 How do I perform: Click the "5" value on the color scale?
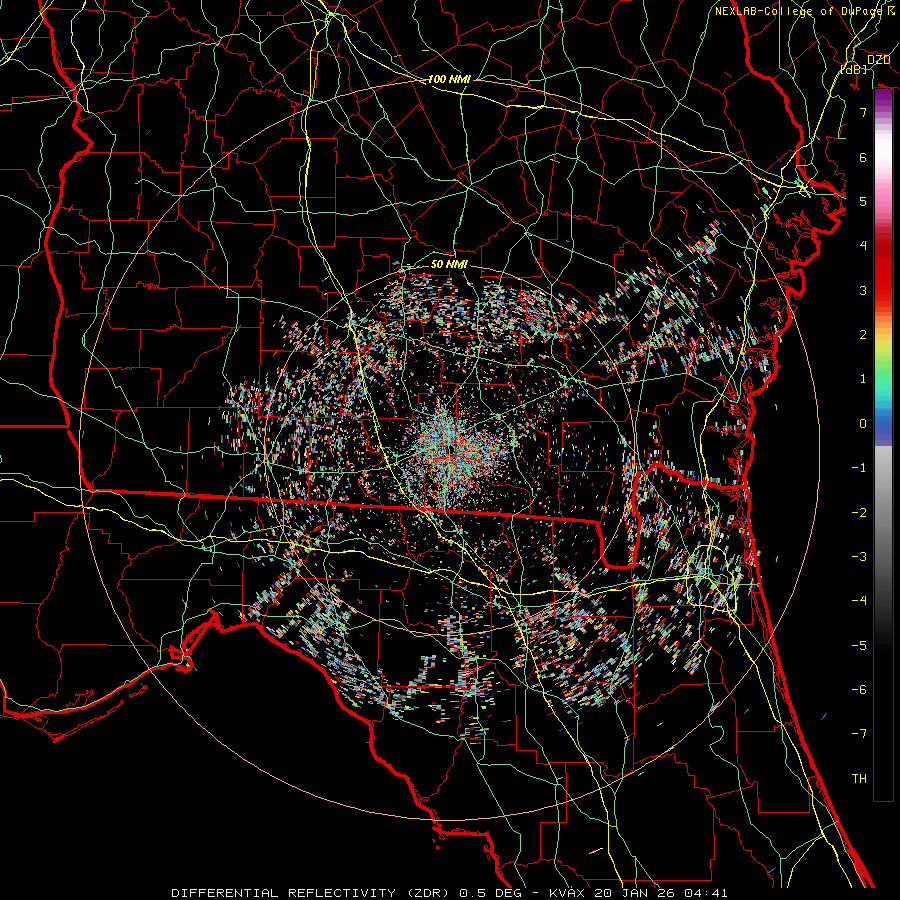(x=863, y=201)
